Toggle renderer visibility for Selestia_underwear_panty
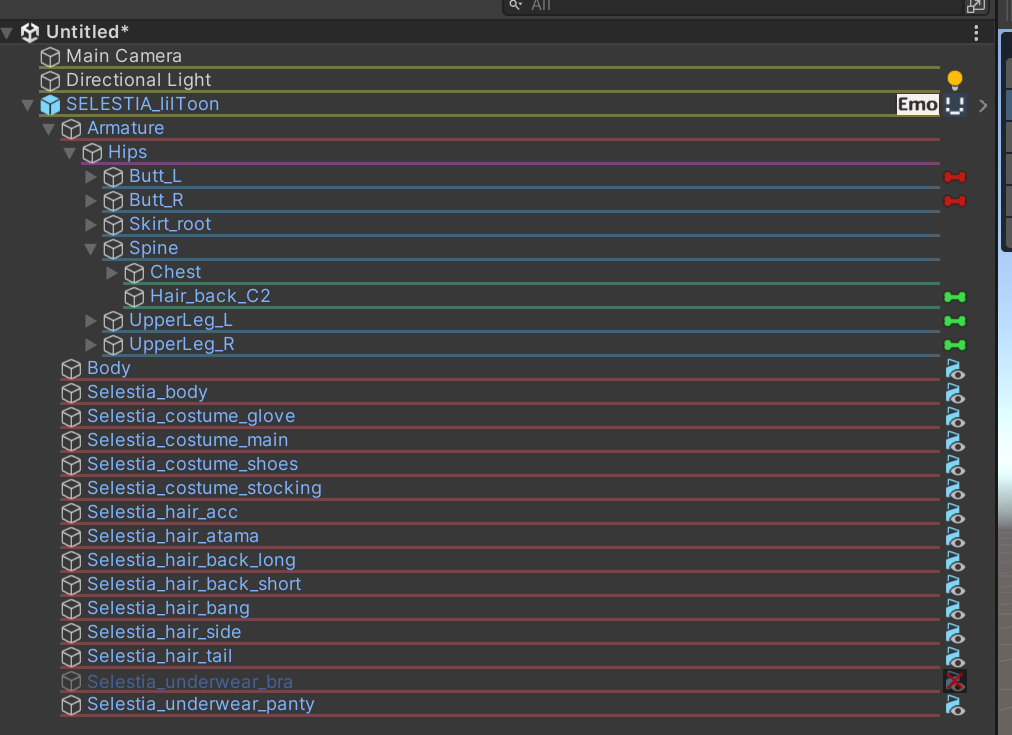The image size is (1012, 735). tap(955, 705)
